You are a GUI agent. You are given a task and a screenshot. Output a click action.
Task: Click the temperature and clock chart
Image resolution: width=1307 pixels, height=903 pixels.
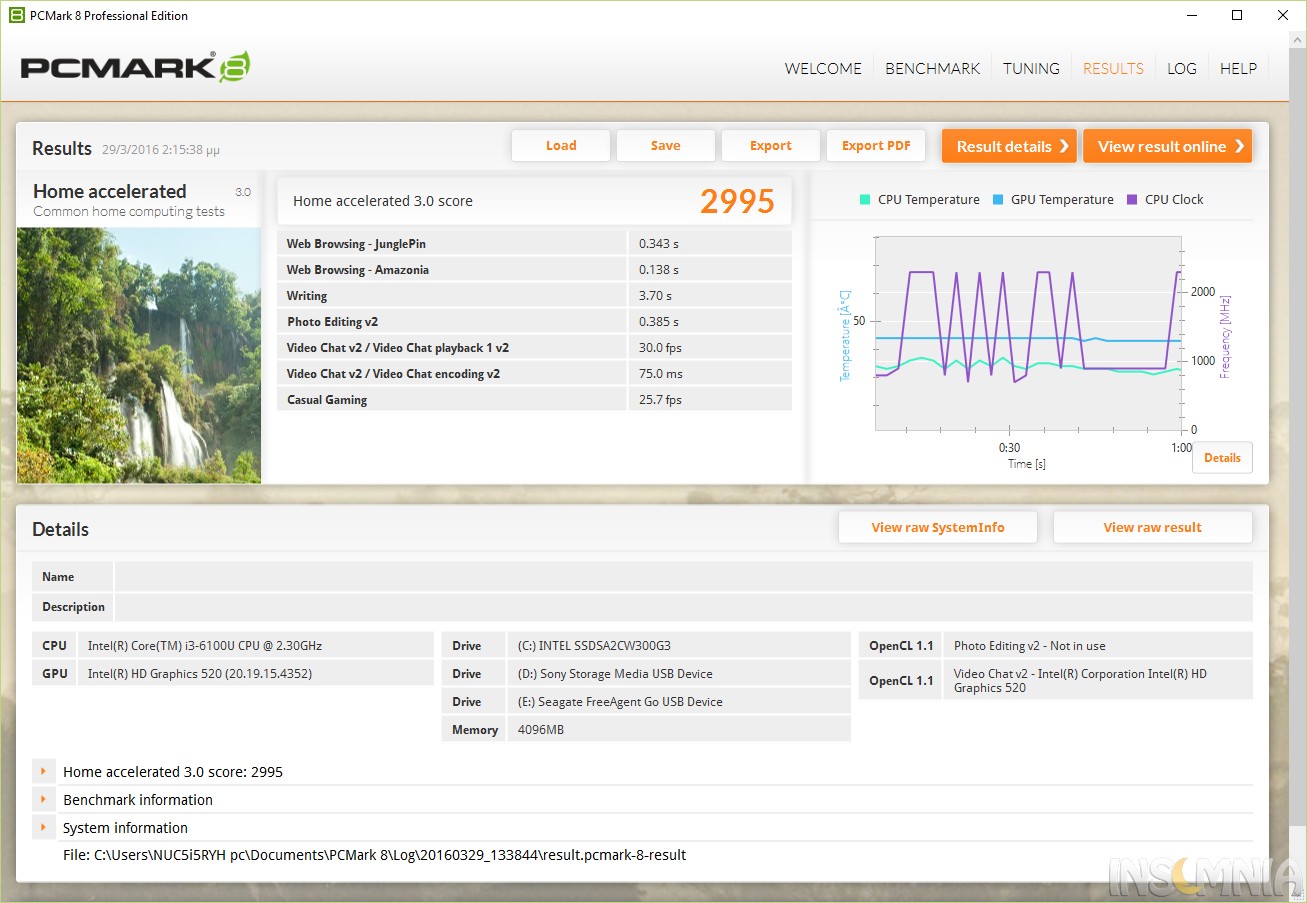(1028, 335)
